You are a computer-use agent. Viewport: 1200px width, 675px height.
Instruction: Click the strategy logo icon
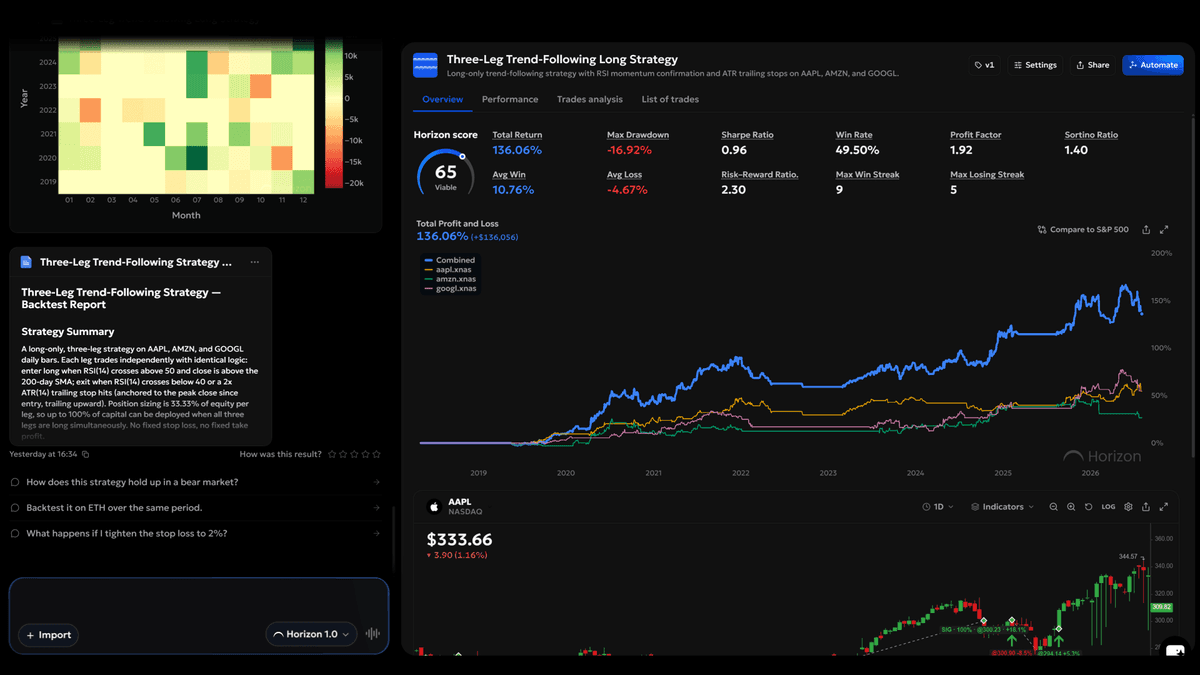point(426,65)
